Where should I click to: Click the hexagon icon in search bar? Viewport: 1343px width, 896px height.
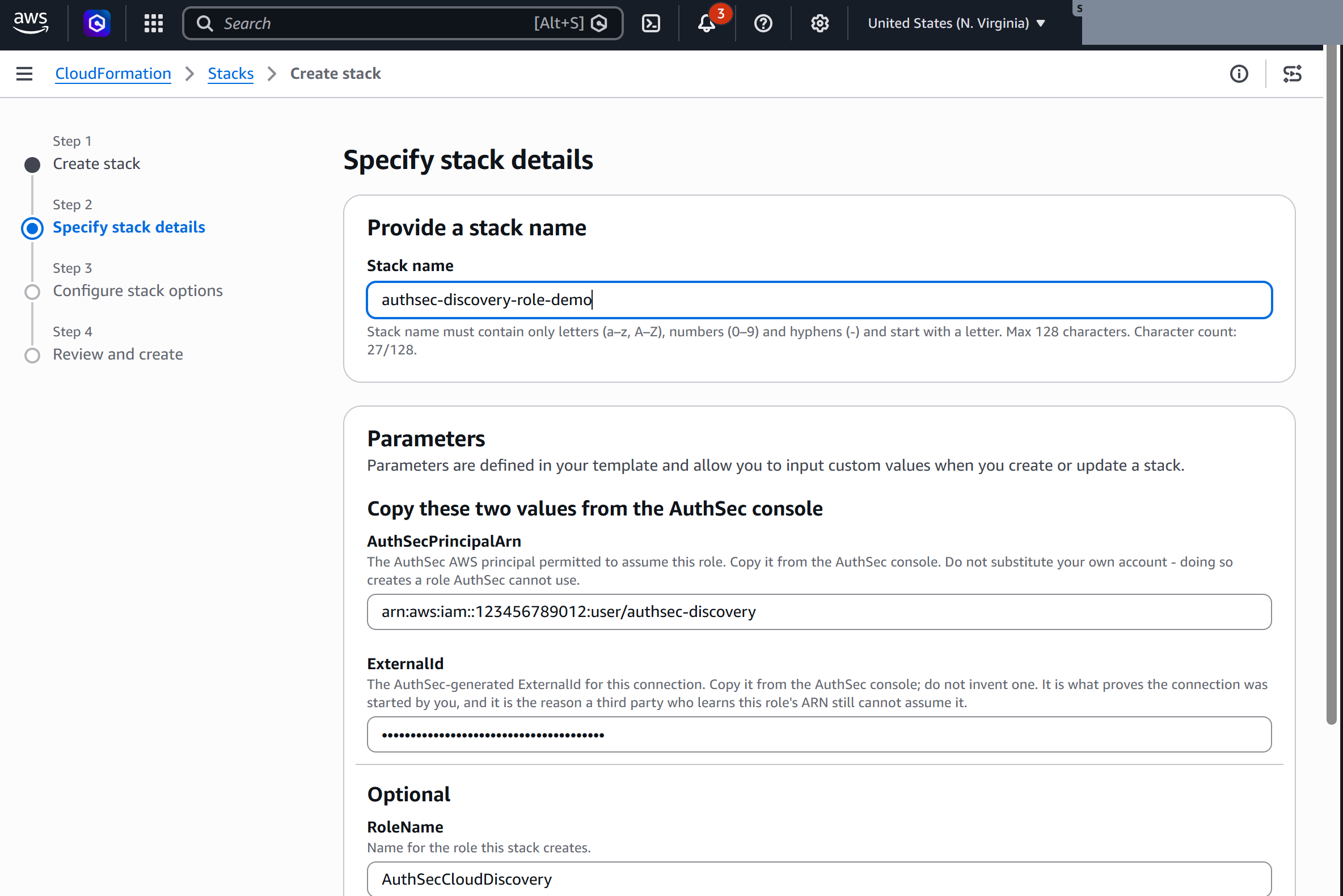(599, 23)
